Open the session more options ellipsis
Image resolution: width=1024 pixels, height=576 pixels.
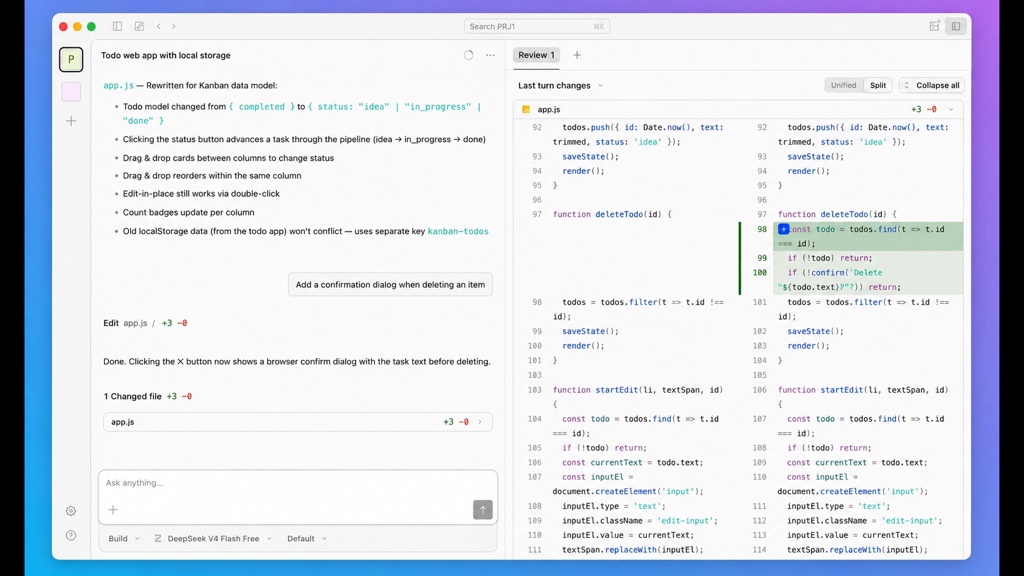[490, 56]
